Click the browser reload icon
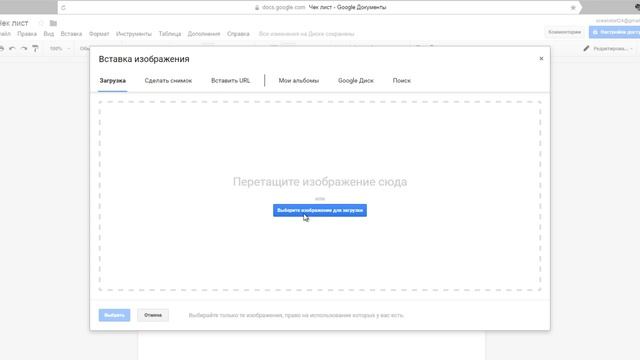640x360 pixels. (63, 8)
